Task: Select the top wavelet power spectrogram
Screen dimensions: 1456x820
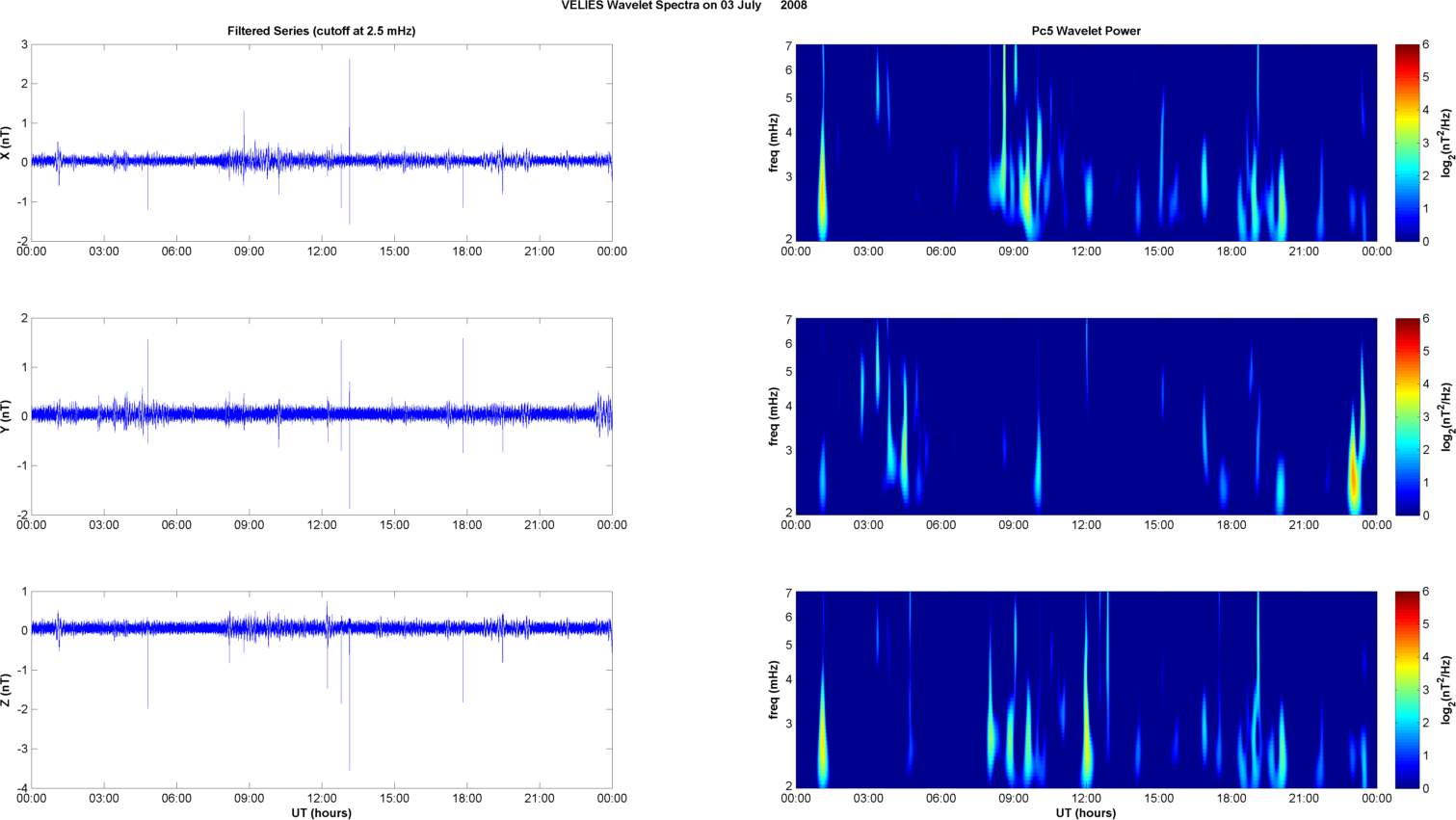Action: (x=1086, y=143)
